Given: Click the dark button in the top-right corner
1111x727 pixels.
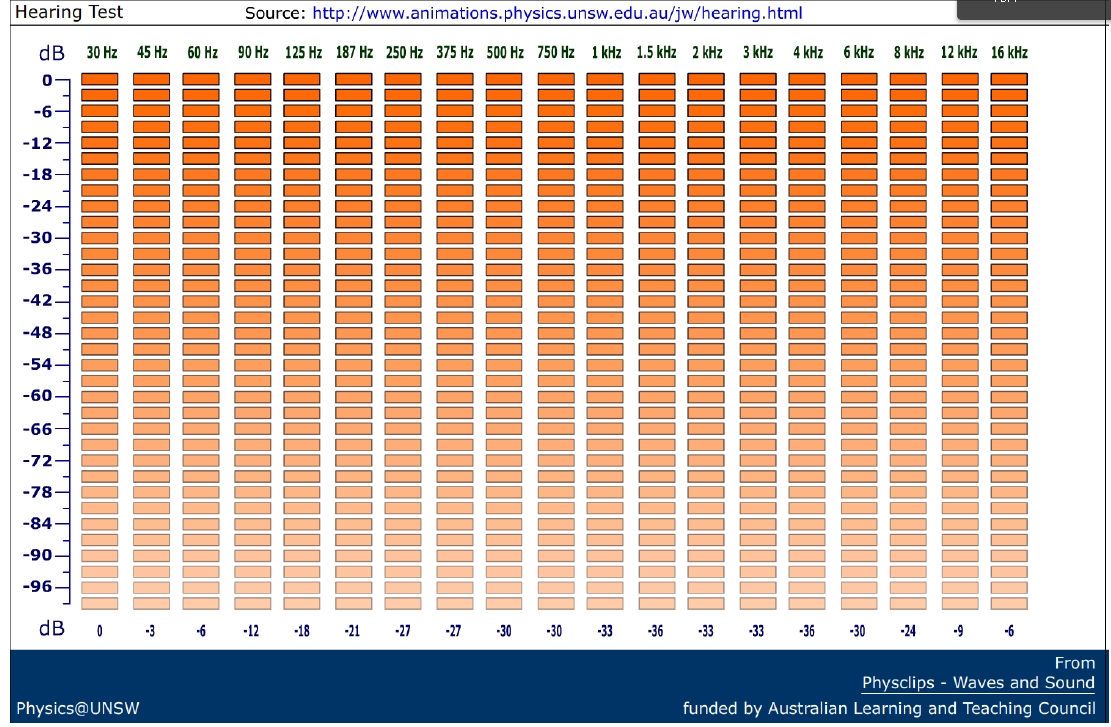Looking at the screenshot, I should (1030, 7).
